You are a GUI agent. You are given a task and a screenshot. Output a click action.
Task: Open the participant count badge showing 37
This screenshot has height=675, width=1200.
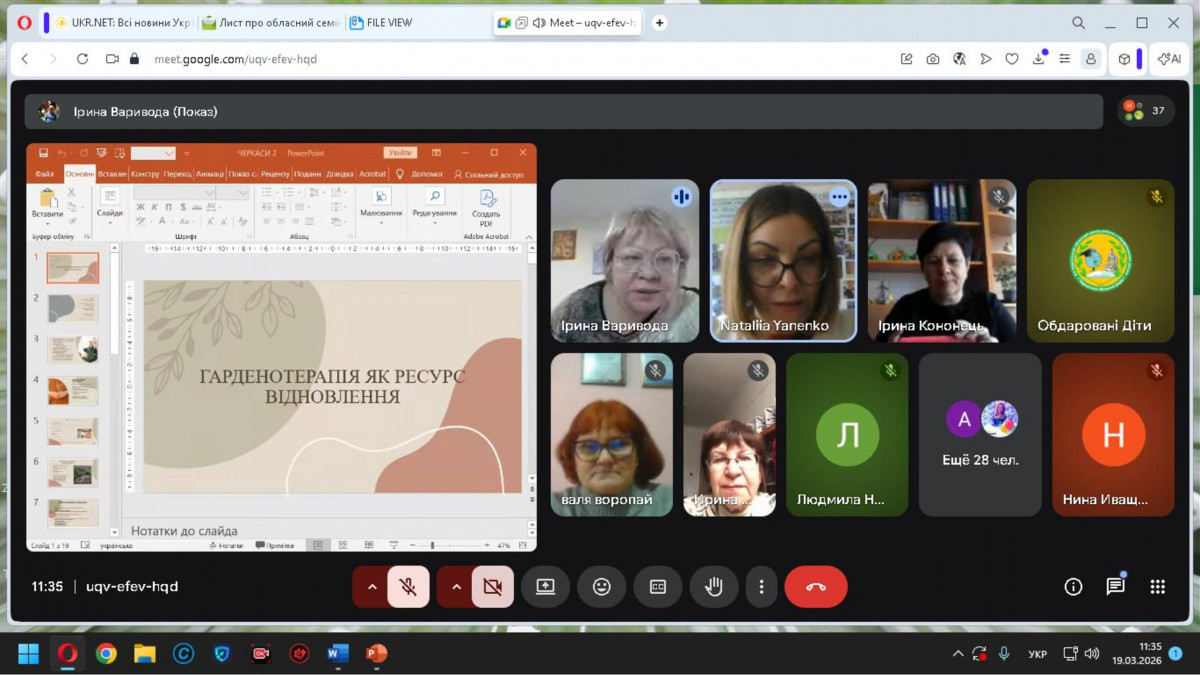1146,111
